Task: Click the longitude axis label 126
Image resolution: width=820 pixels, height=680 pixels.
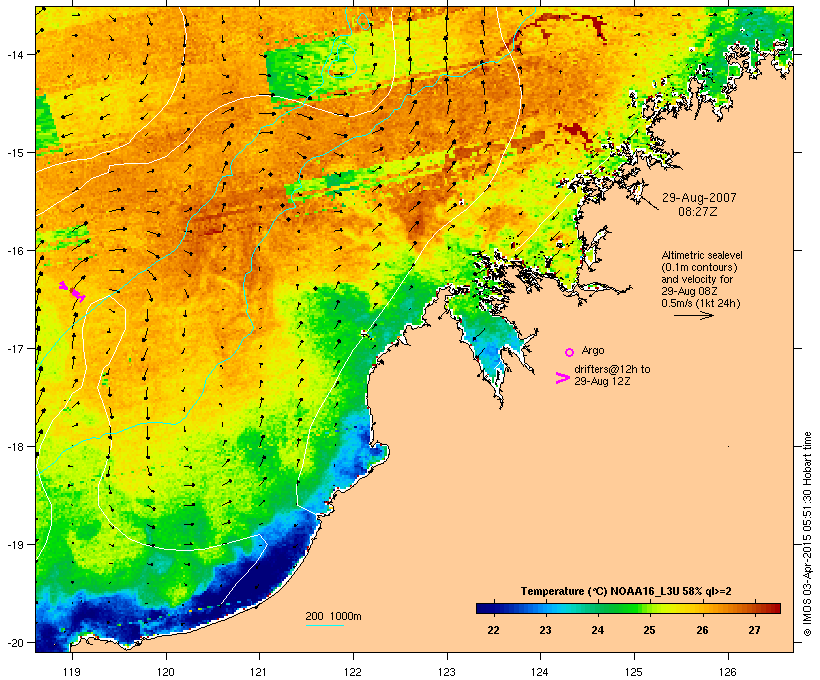Action: pos(728,672)
